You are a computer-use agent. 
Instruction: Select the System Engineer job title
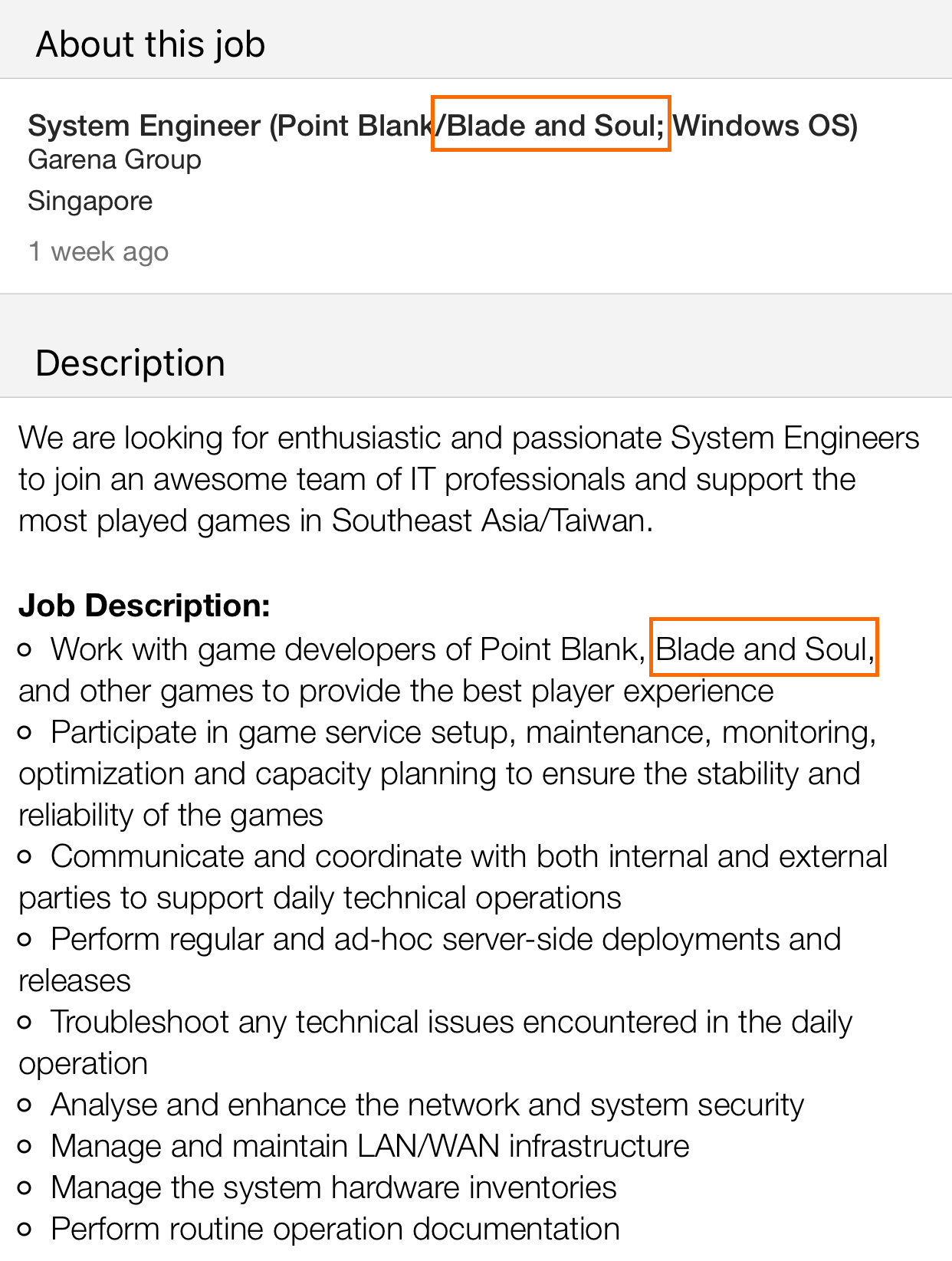pyautogui.click(x=442, y=125)
